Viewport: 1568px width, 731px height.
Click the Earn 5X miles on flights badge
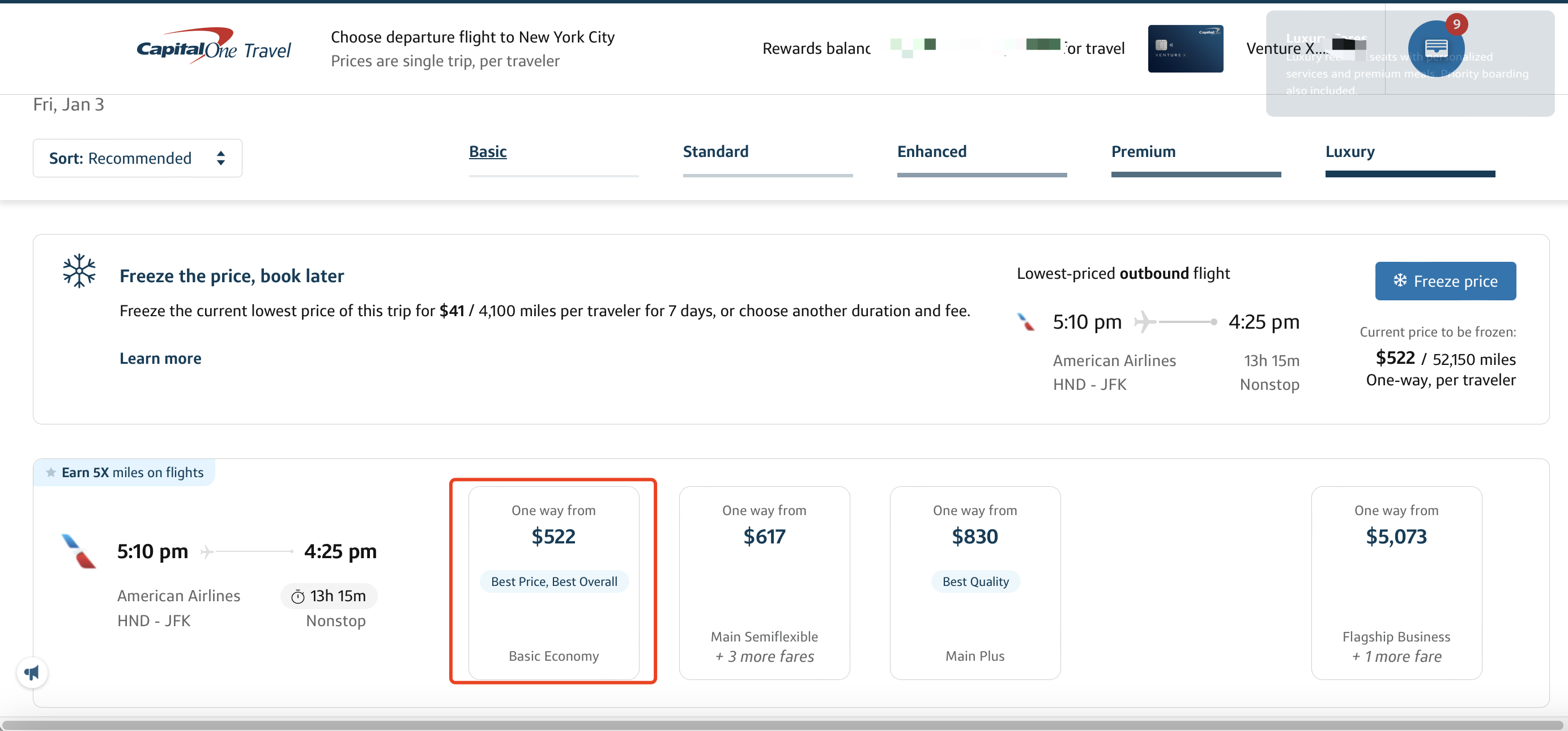tap(124, 473)
